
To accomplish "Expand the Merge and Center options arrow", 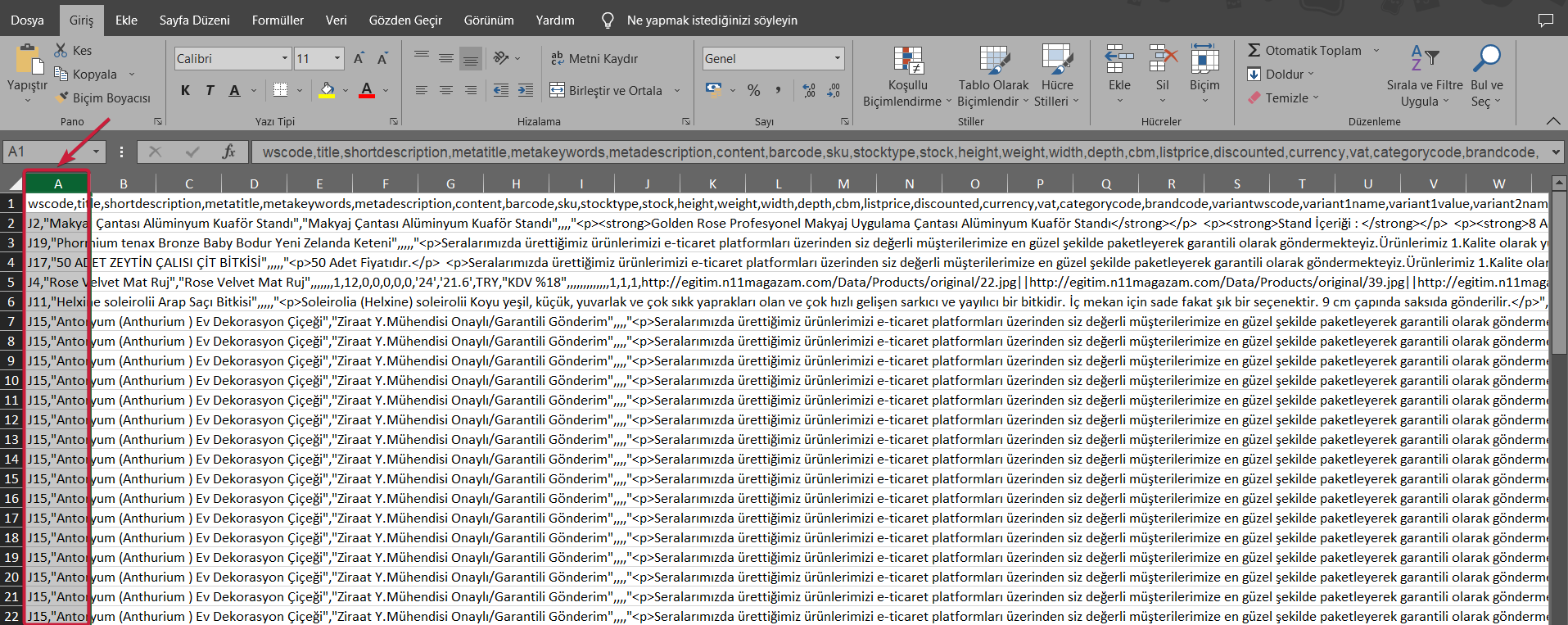I will point(677,90).
